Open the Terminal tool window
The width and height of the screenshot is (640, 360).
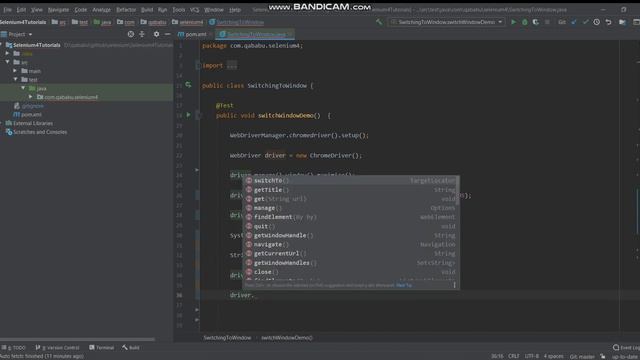tap(102, 347)
